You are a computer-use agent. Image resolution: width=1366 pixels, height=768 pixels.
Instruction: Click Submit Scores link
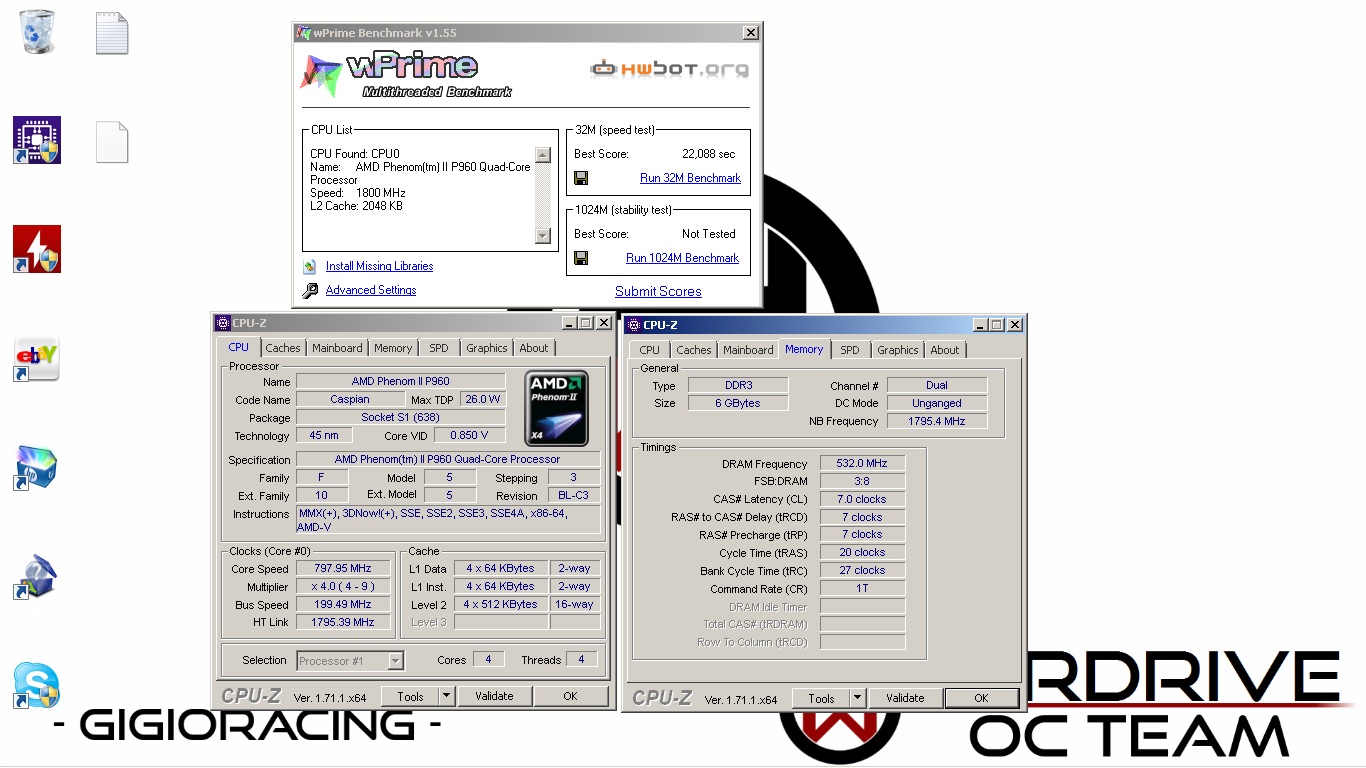(x=658, y=291)
